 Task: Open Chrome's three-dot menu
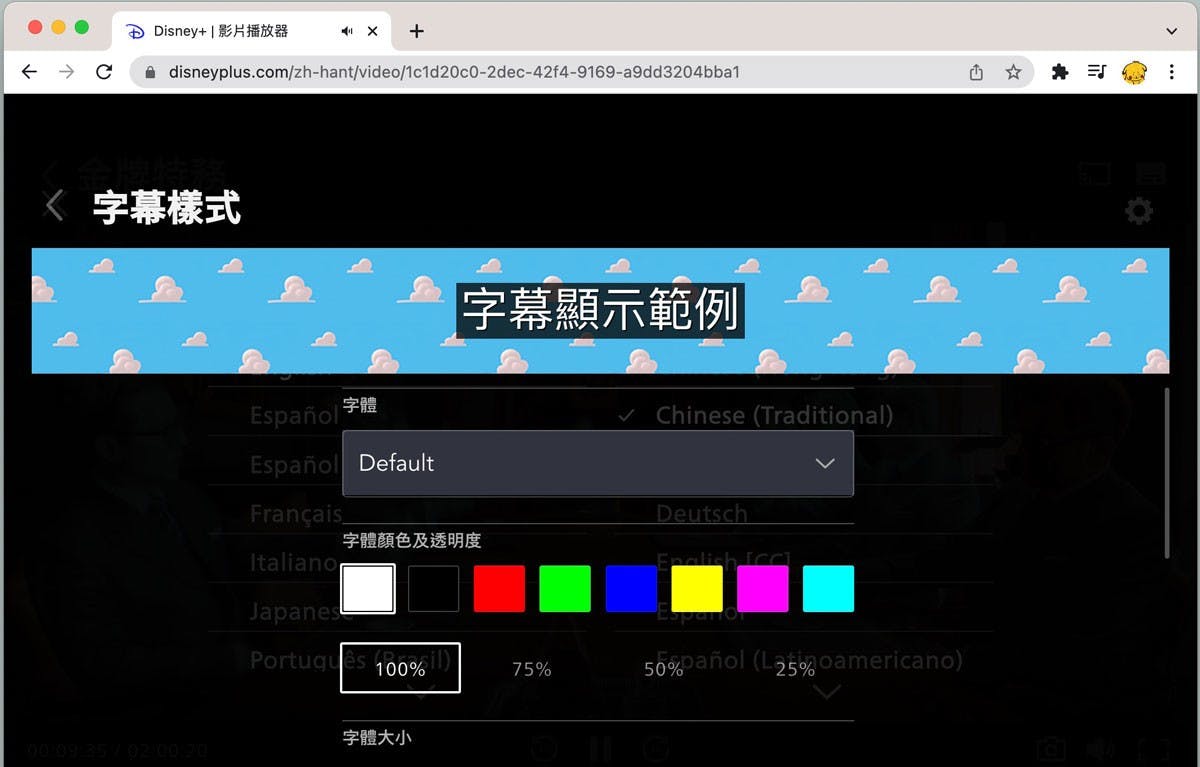click(x=1171, y=72)
